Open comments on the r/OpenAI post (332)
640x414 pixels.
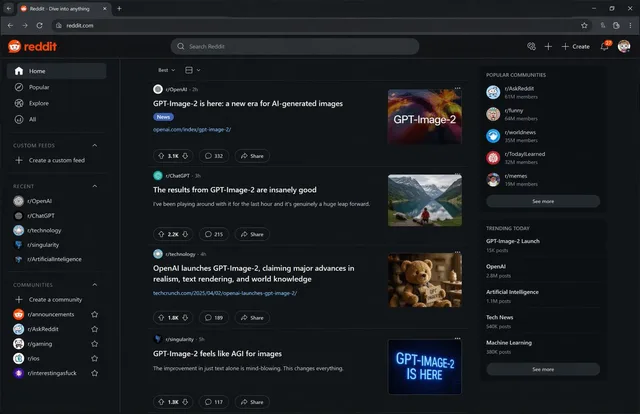click(214, 156)
